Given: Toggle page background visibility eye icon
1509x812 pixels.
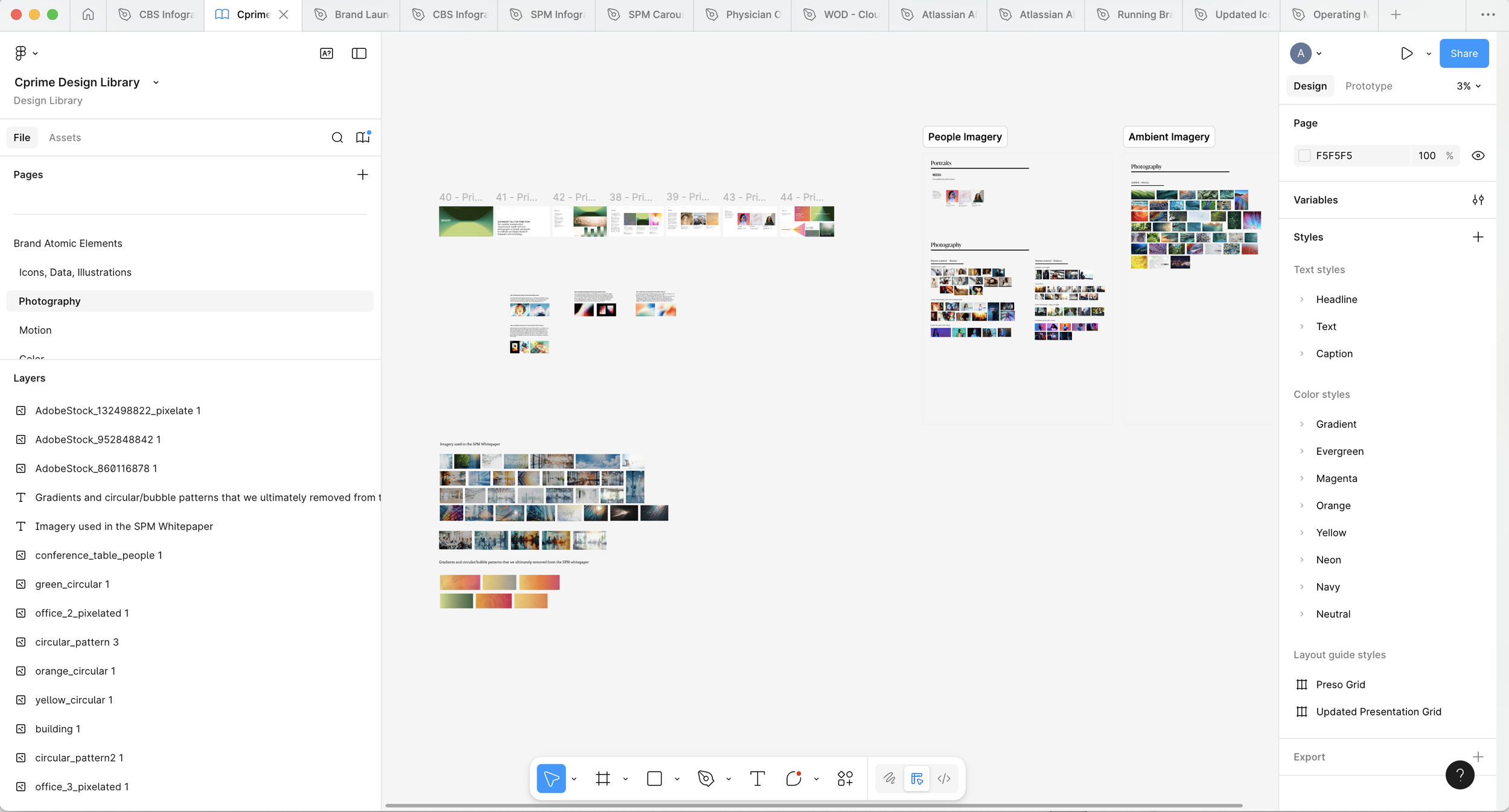Looking at the screenshot, I should (1478, 156).
